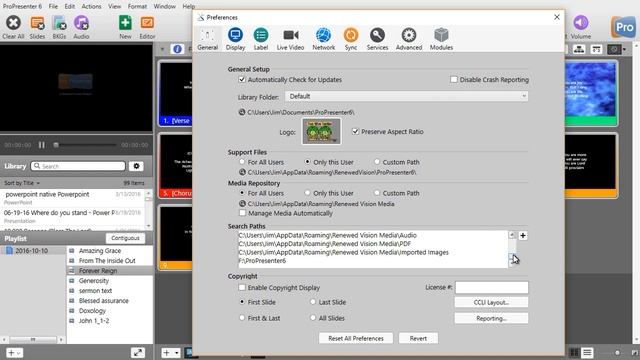Enable Copyright Display checkbox

(x=242, y=287)
